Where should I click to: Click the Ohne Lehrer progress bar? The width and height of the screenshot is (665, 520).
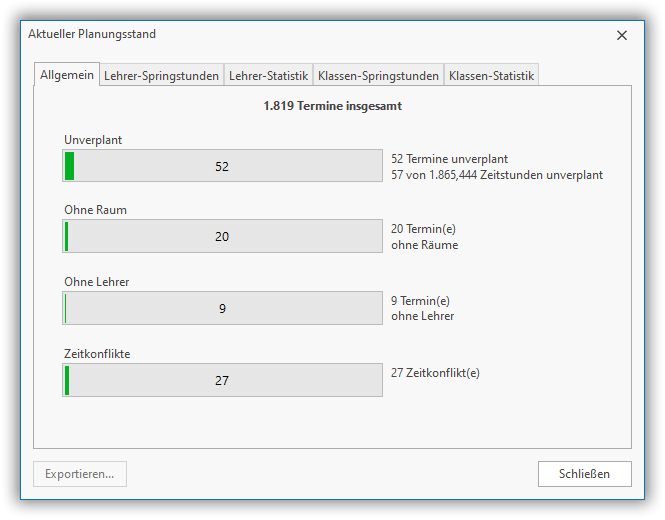click(222, 308)
